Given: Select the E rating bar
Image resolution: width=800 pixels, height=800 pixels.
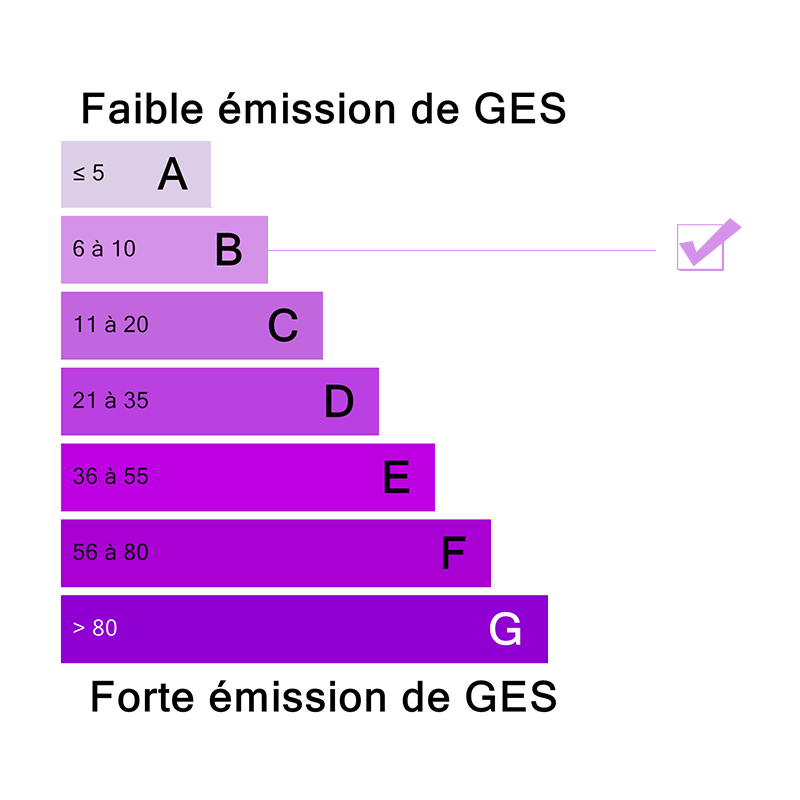Looking at the screenshot, I should (x=248, y=477).
